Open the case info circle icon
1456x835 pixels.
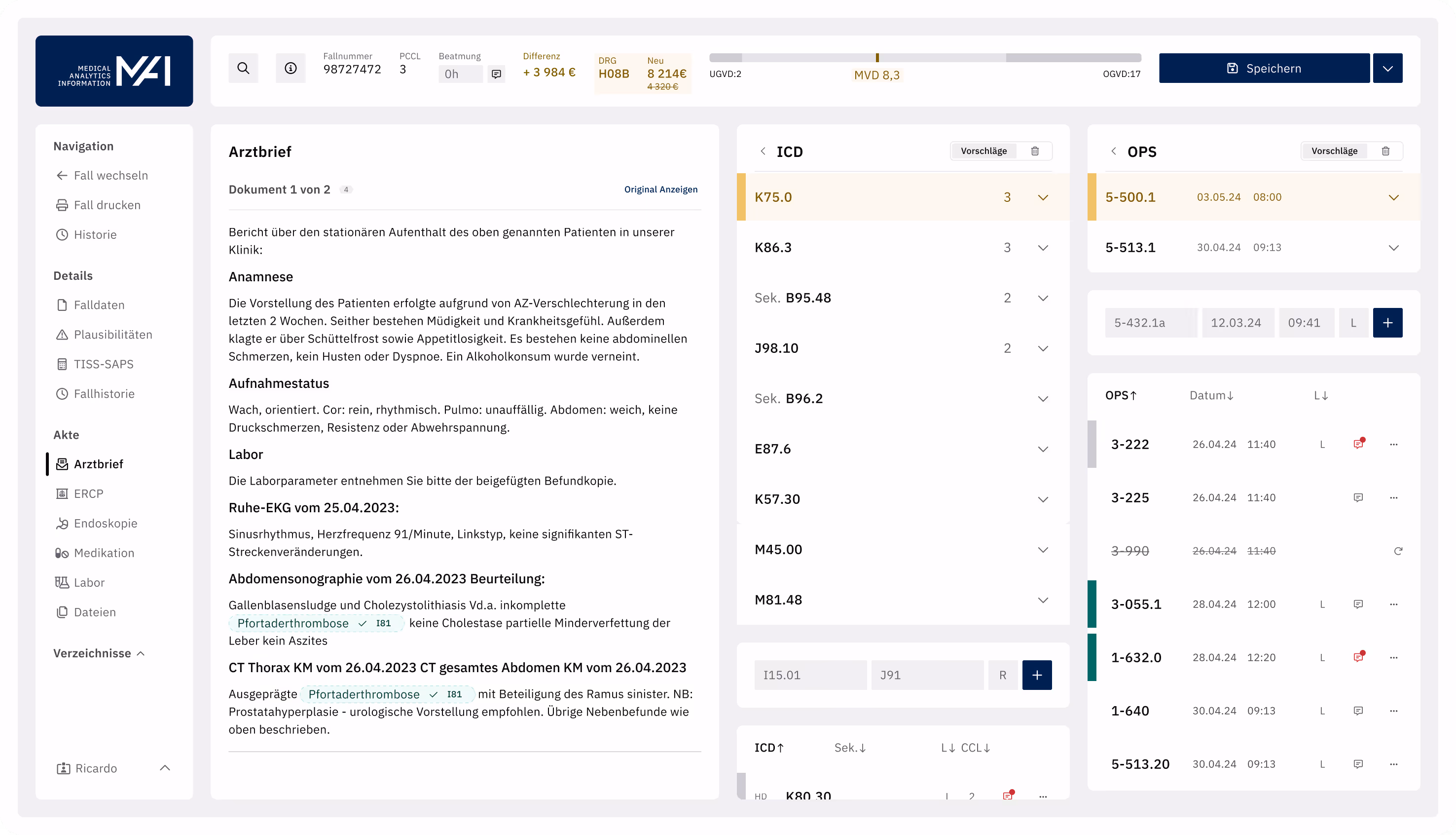pyautogui.click(x=291, y=68)
